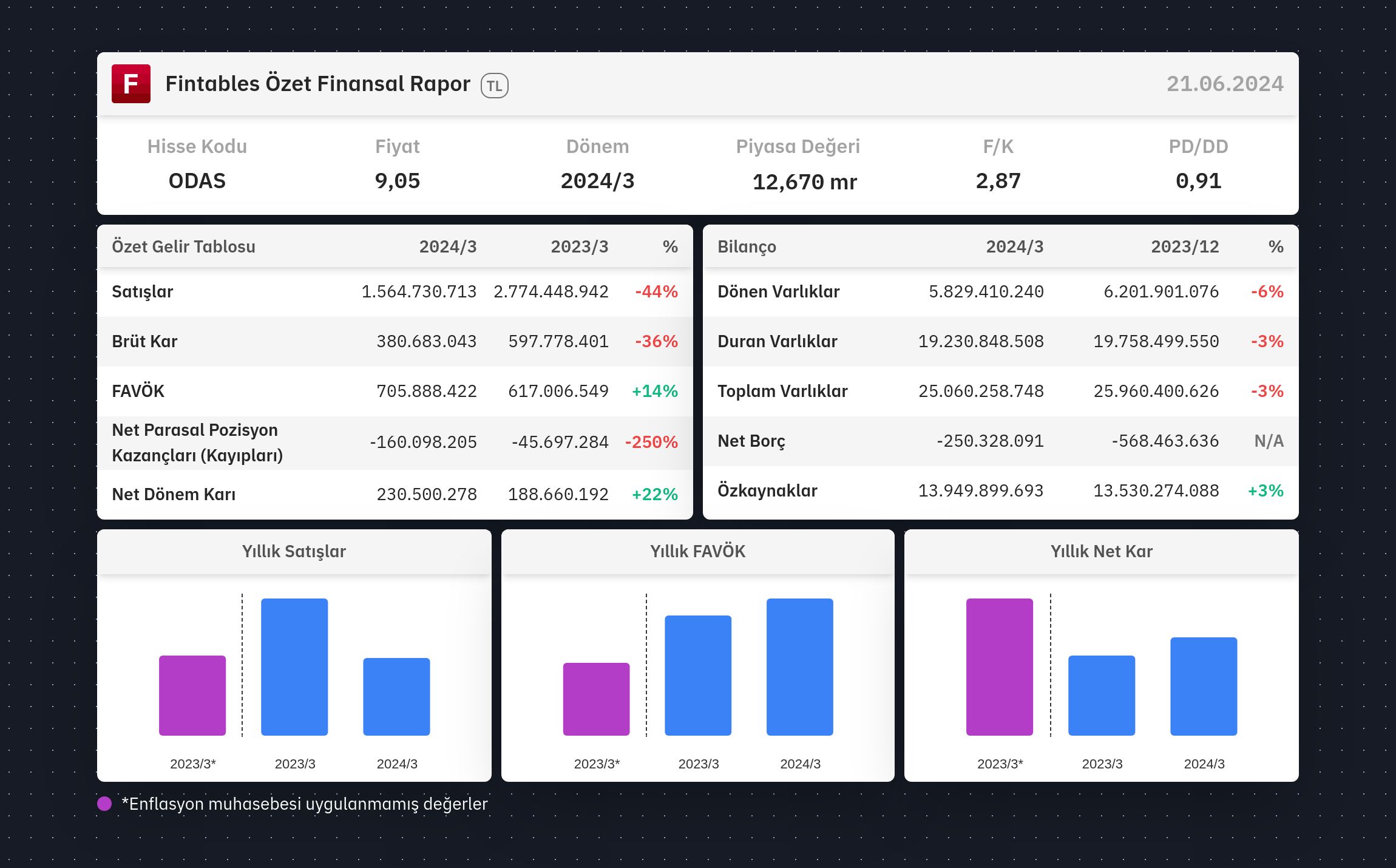Click the Toplam Varlıklar row label
The height and width of the screenshot is (868, 1396).
point(782,391)
